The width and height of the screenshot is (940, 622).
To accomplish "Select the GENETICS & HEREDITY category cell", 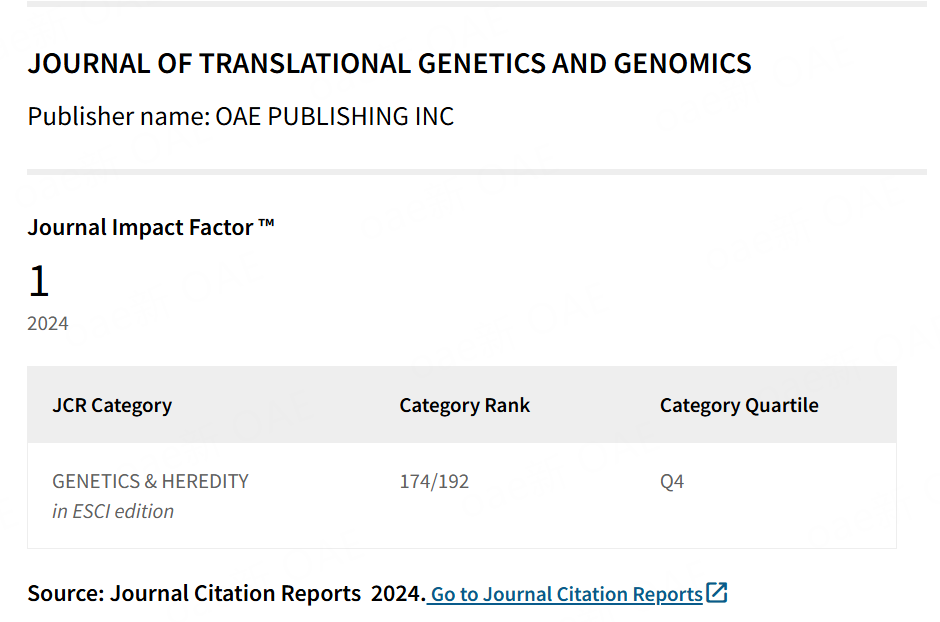I will click(x=150, y=481).
